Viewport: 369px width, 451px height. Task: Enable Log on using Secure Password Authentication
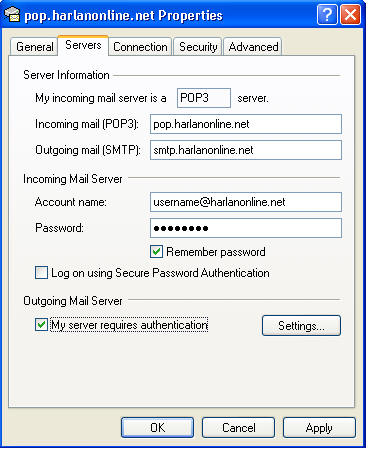(41, 273)
